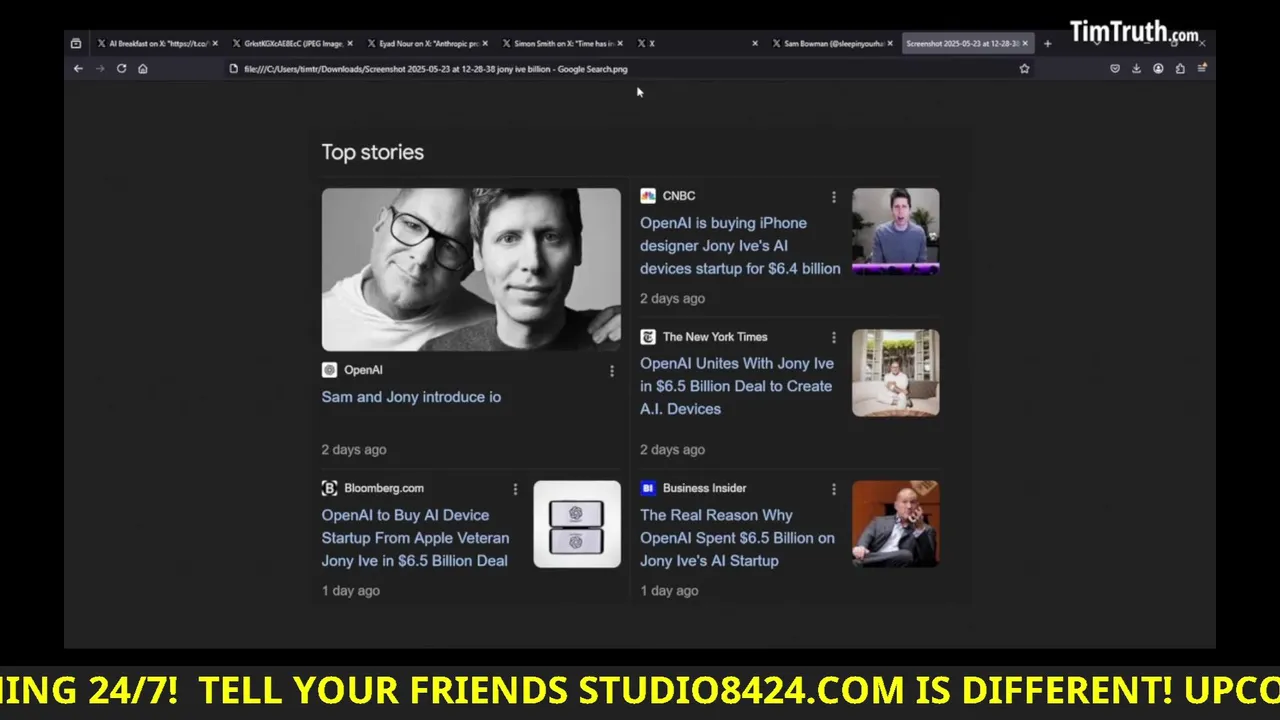Screen dimensions: 1280x720
Task: Click 1 day ago under Bloomberg story
Action: tap(350, 591)
